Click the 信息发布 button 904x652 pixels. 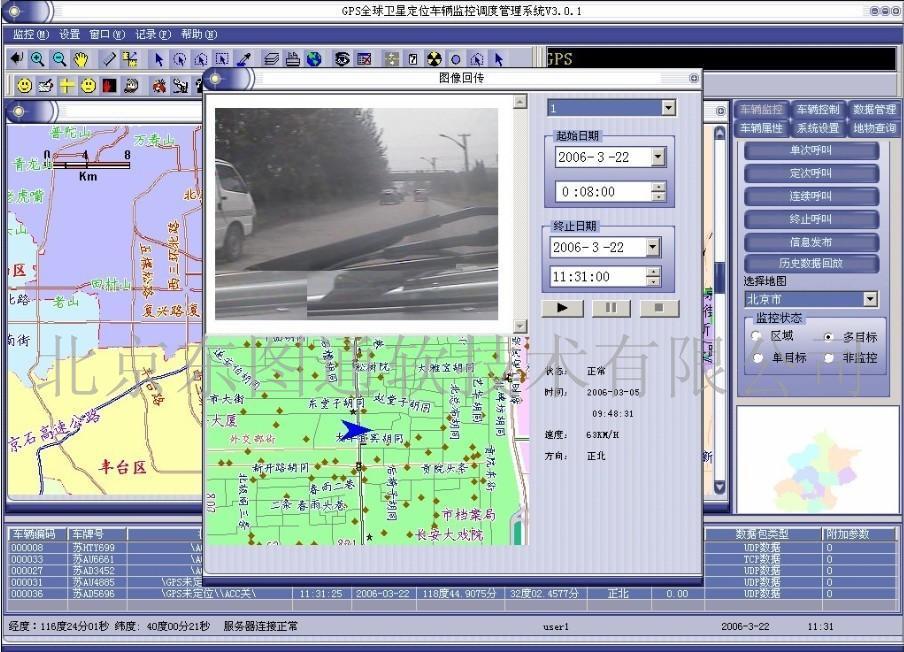(x=811, y=242)
